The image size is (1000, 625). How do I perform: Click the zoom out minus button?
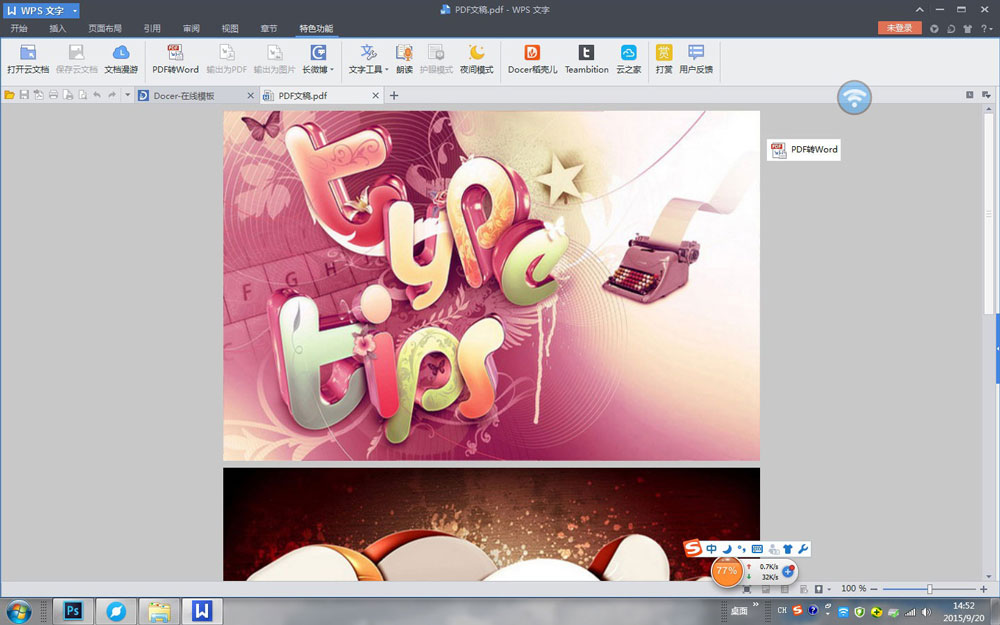click(874, 589)
